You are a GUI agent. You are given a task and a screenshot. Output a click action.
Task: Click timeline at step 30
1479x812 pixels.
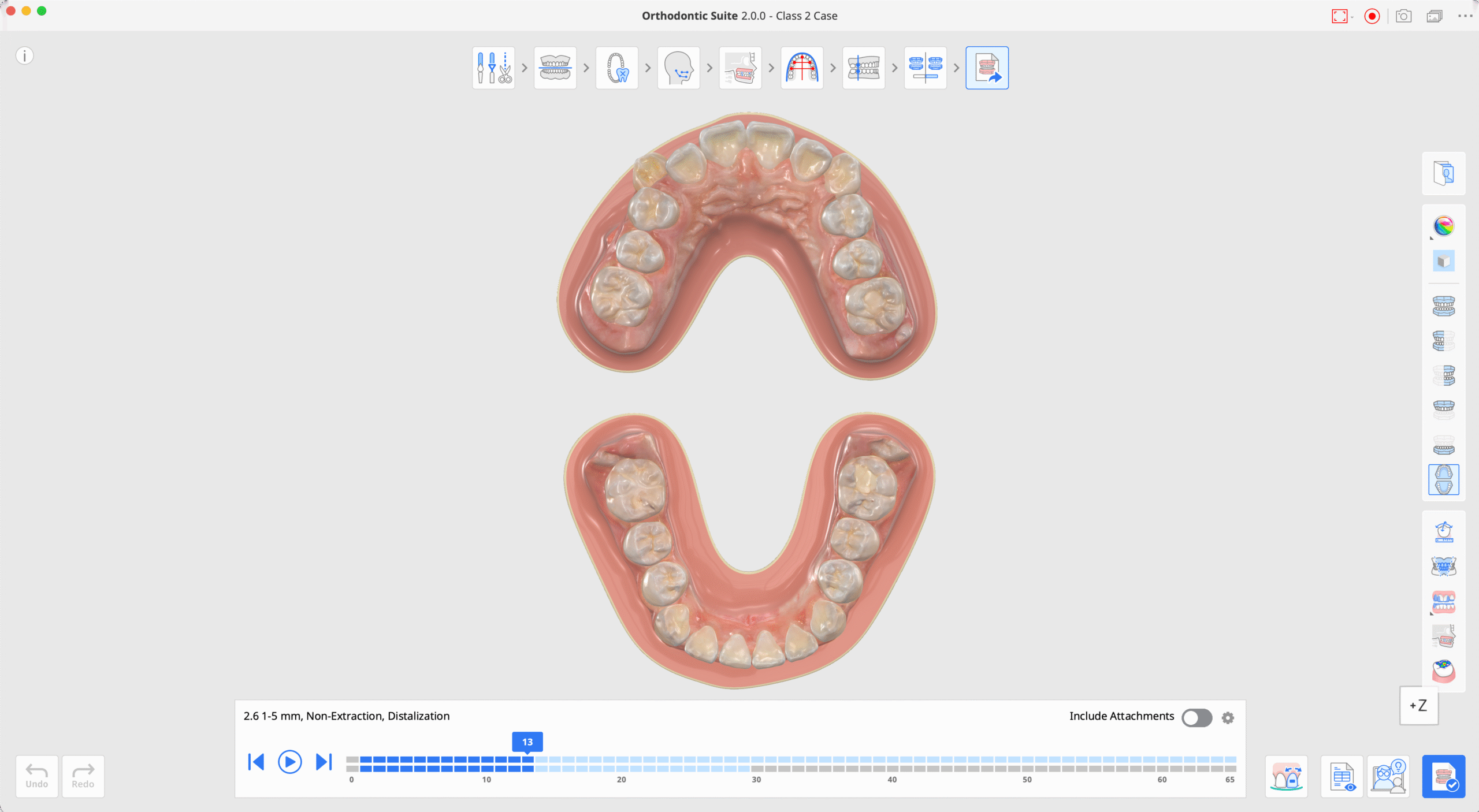click(756, 764)
